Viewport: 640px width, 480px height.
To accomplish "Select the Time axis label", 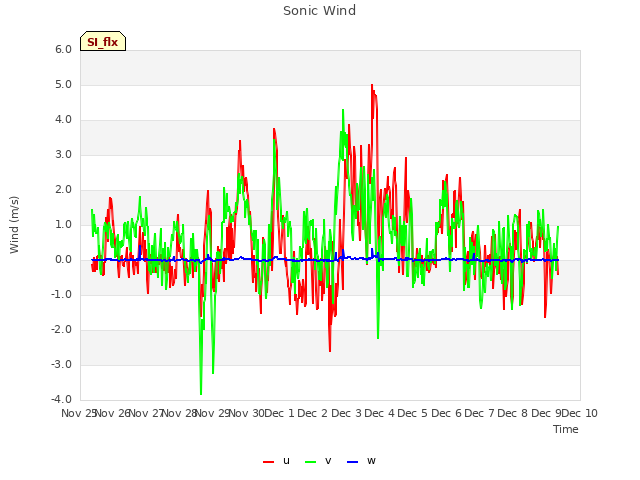I will [566, 429].
